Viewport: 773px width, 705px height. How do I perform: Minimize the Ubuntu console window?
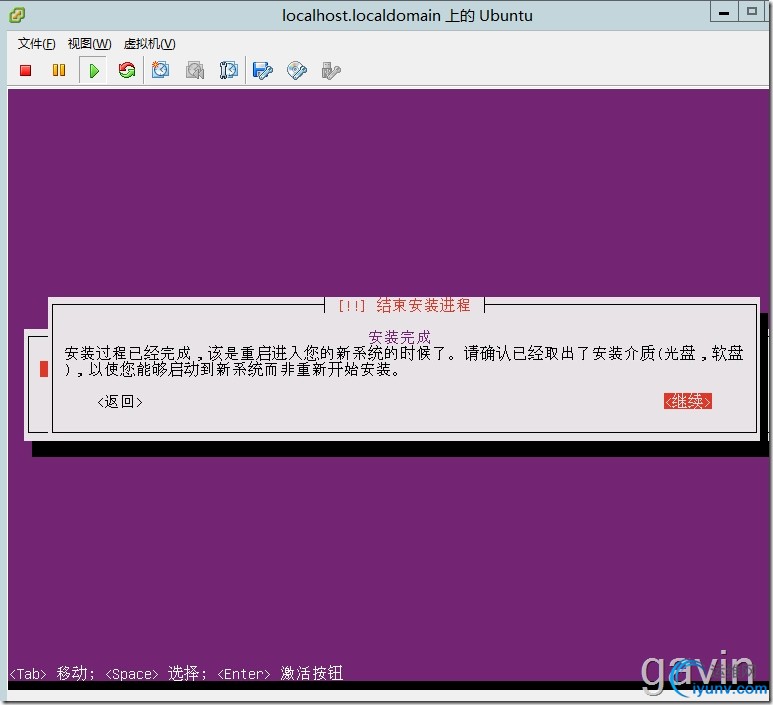[724, 12]
